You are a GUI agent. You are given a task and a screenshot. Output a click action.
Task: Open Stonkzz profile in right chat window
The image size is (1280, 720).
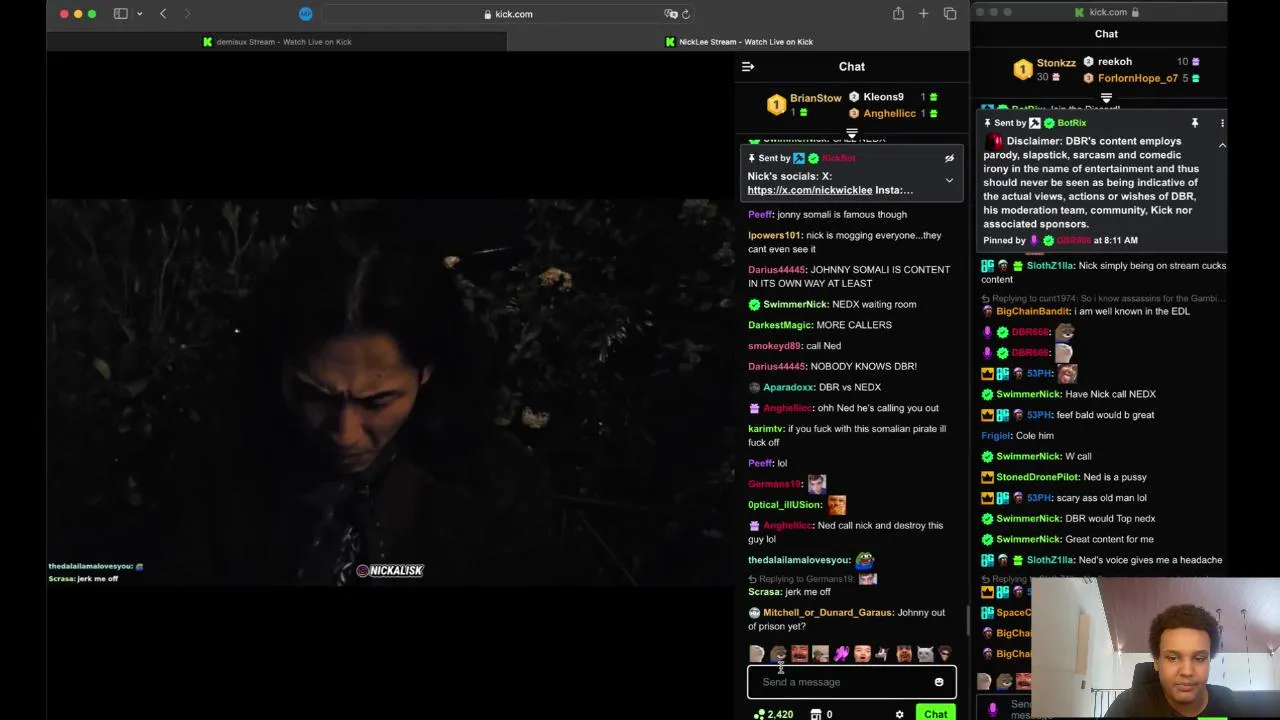tap(1056, 63)
